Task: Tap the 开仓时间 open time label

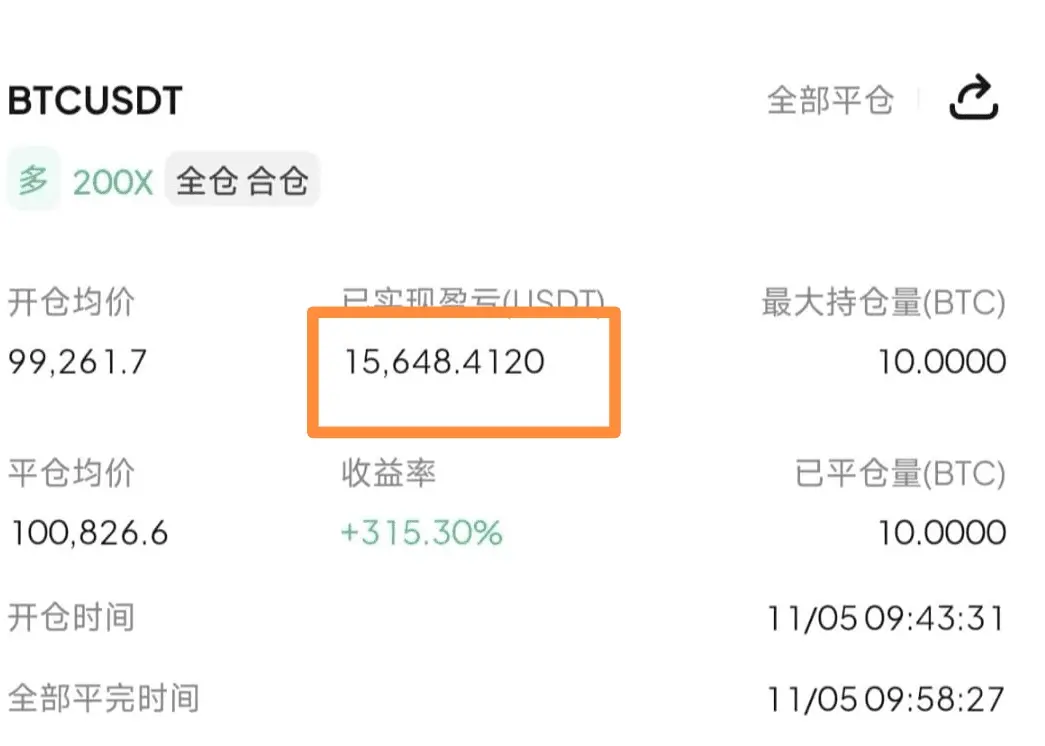Action: pos(72,617)
